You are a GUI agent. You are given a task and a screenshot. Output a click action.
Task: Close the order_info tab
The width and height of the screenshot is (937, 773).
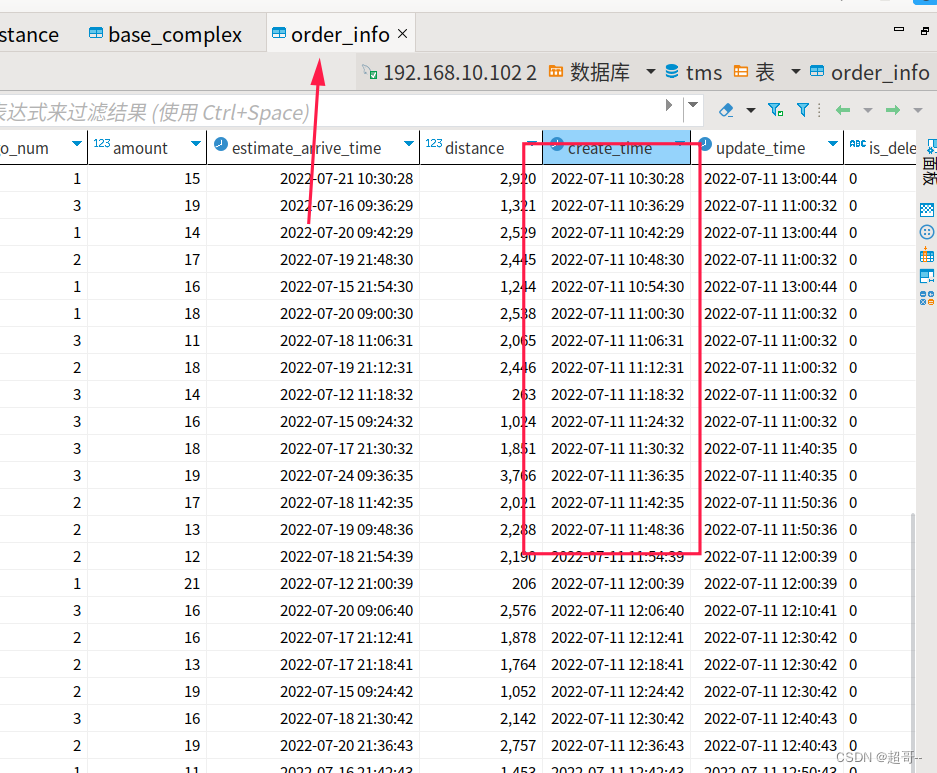(403, 33)
